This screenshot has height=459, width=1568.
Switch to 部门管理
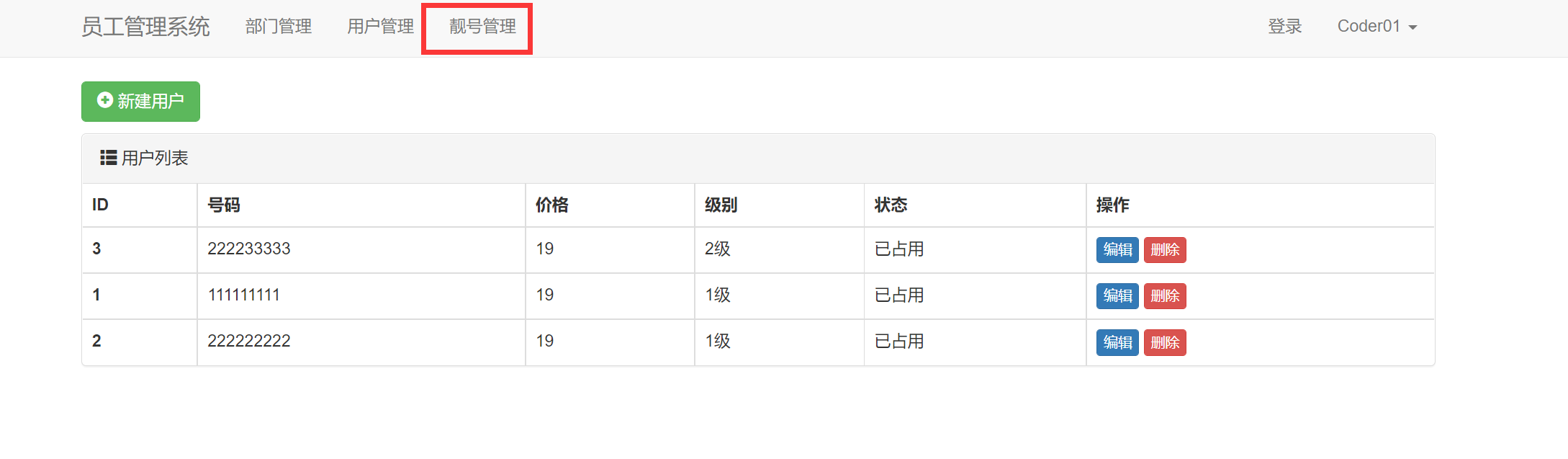pos(279,27)
